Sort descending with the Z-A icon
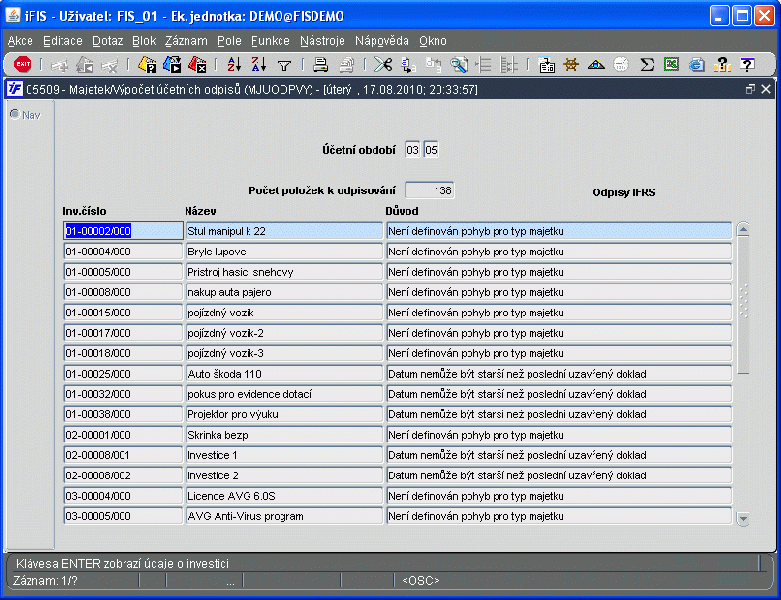The height and width of the screenshot is (600, 781). click(x=259, y=65)
